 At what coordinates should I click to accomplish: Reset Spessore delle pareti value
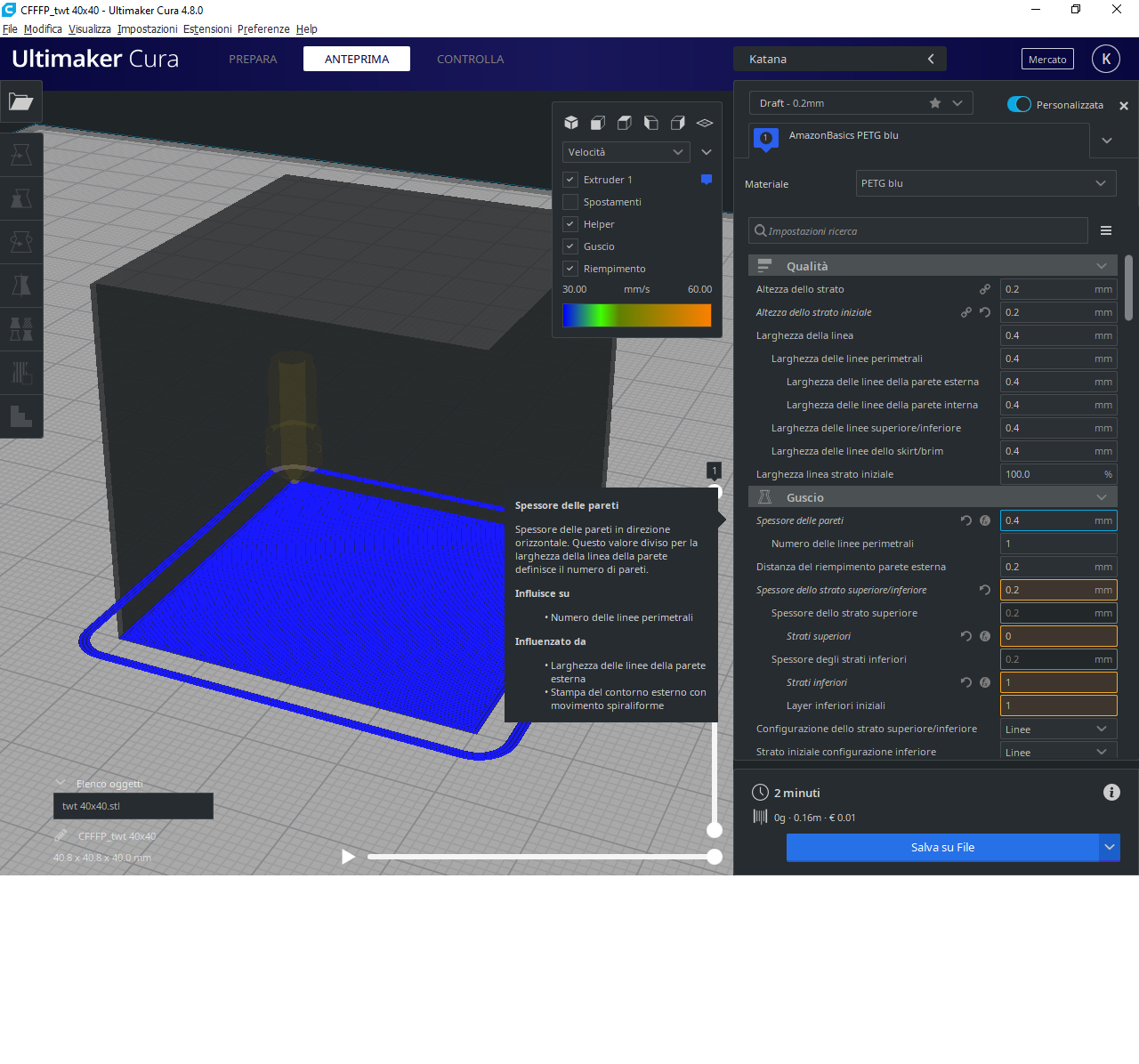coord(966,520)
